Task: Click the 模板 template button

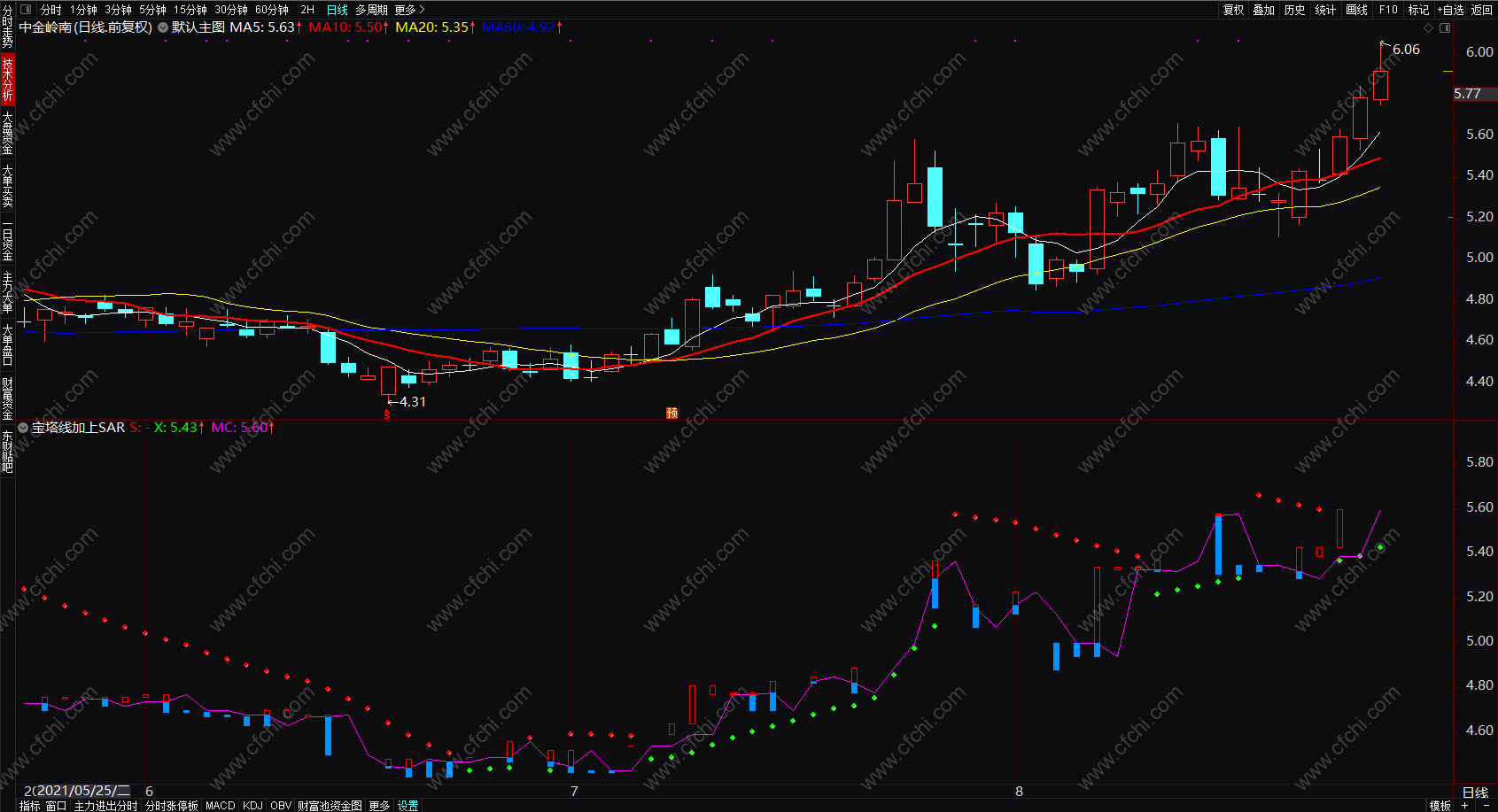Action: coord(1440,806)
